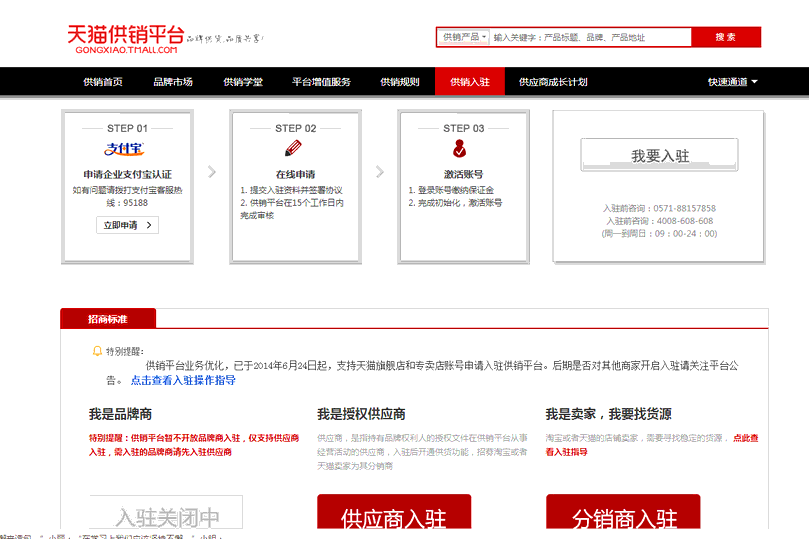
Task: Click the STEP 02 label
Action: [296, 128]
